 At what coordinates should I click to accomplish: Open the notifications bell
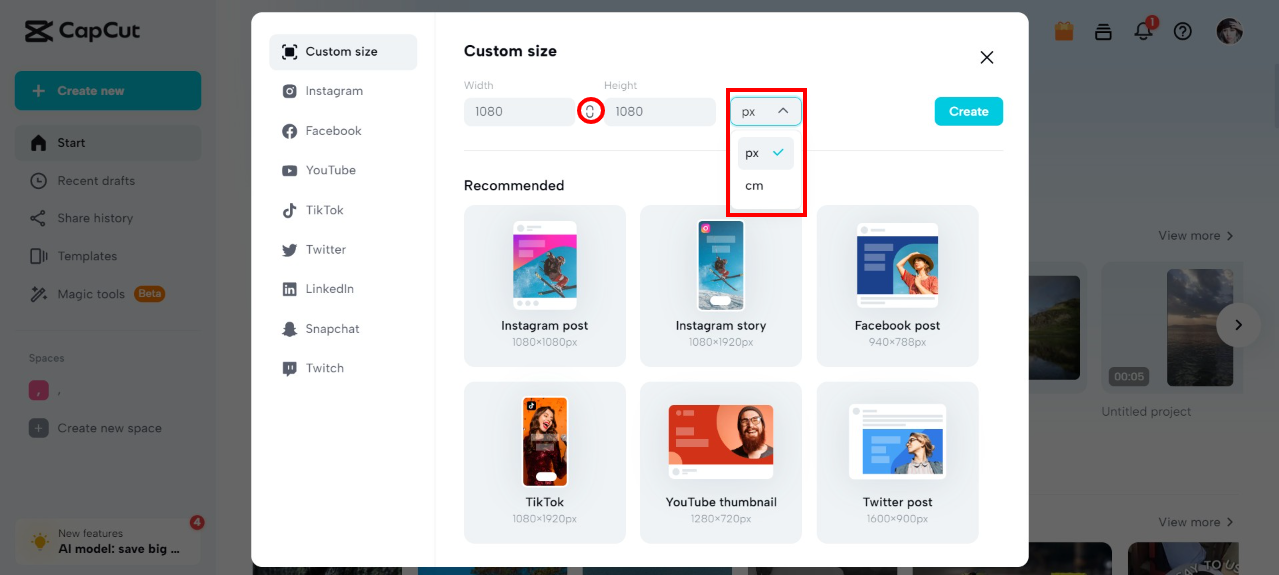pos(1144,31)
